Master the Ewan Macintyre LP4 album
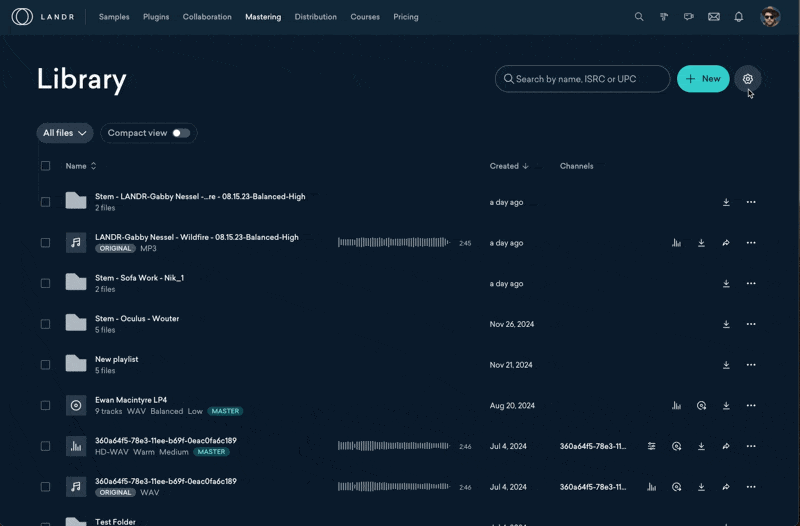This screenshot has width=800, height=526. coord(677,406)
